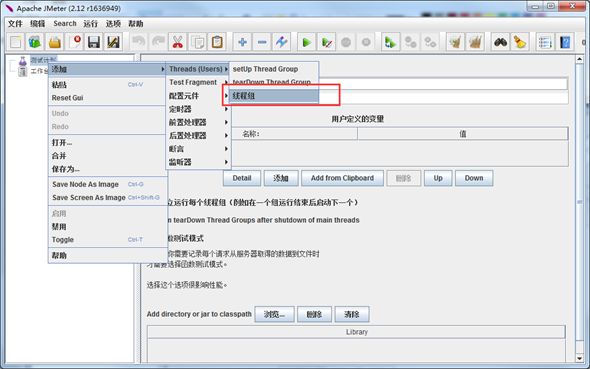Open the 帮助 menu in menu bar
Viewport: 590px width, 369px height.
click(135, 24)
